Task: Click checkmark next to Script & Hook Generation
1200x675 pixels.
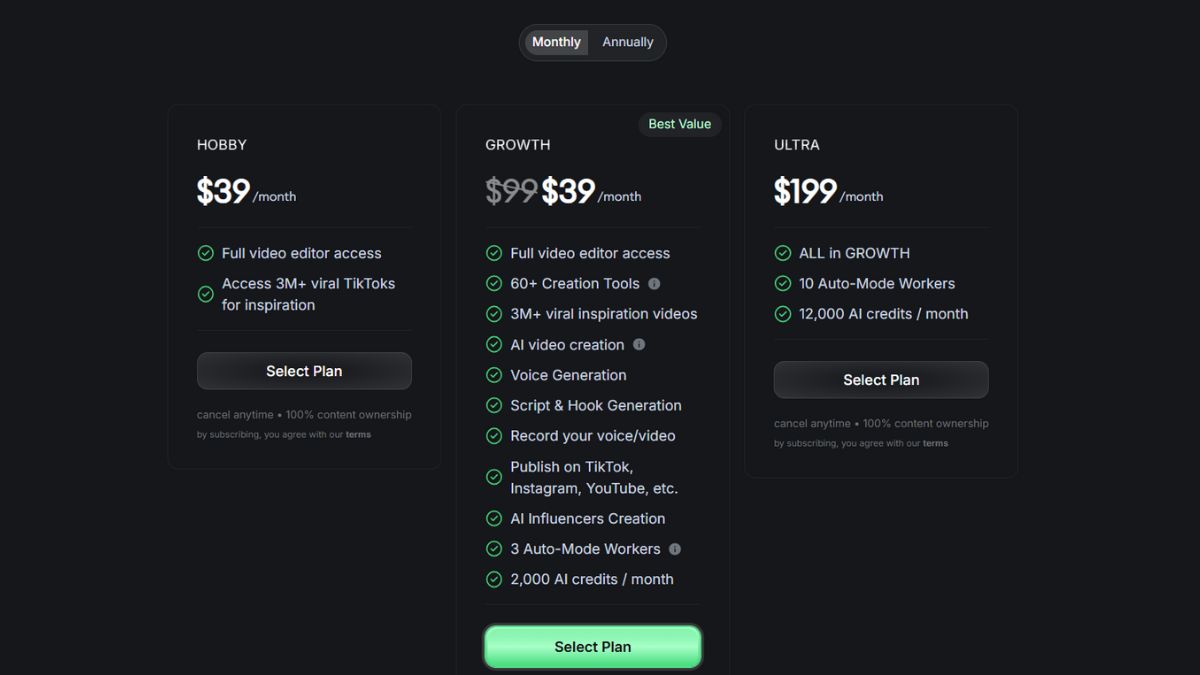Action: (494, 405)
